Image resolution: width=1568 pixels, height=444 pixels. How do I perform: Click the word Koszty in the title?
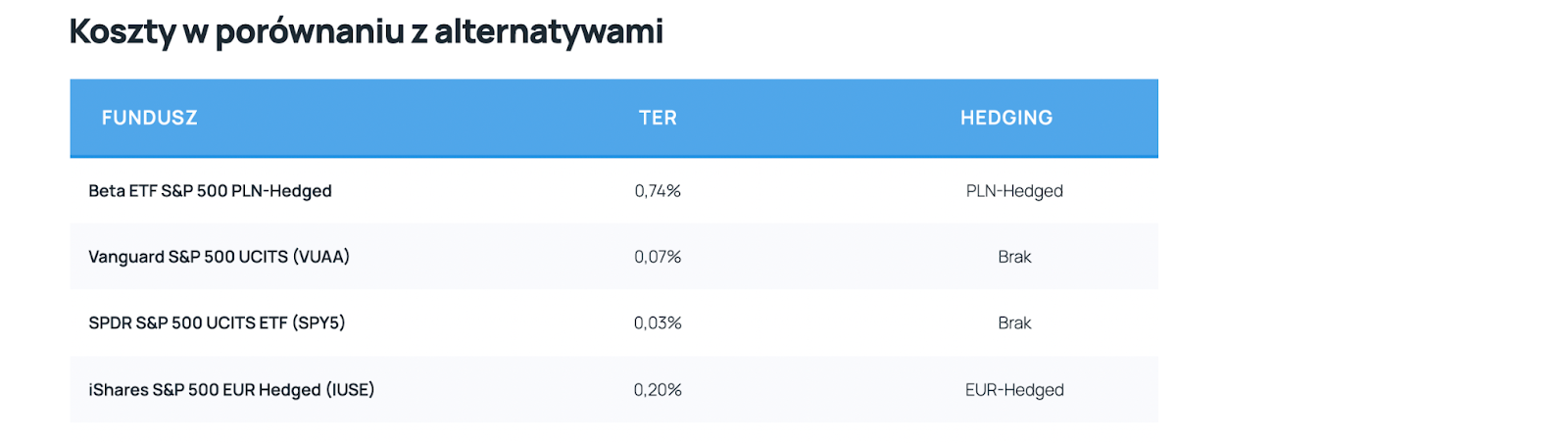point(122,32)
